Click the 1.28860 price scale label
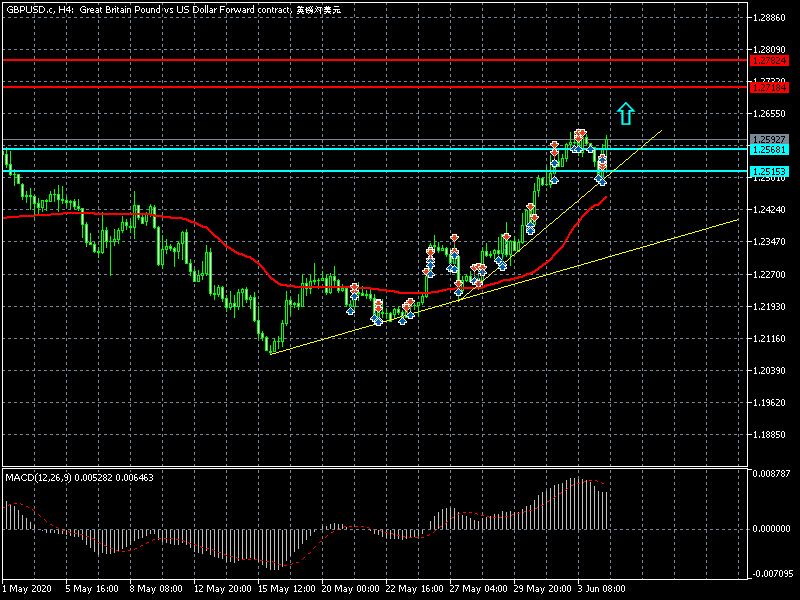Screen dimensions: 800x600 click(x=769, y=18)
